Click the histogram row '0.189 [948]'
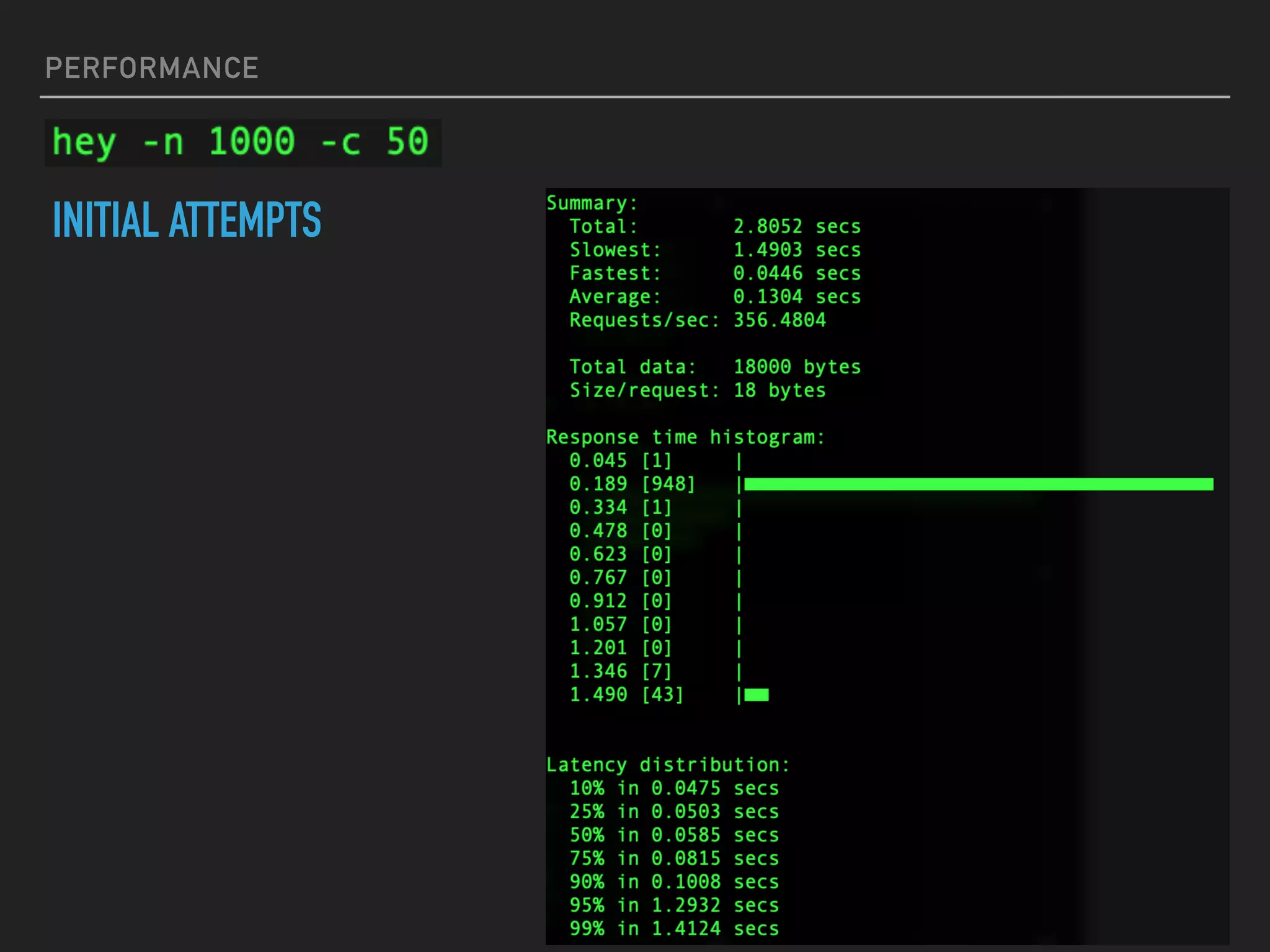 pos(891,484)
